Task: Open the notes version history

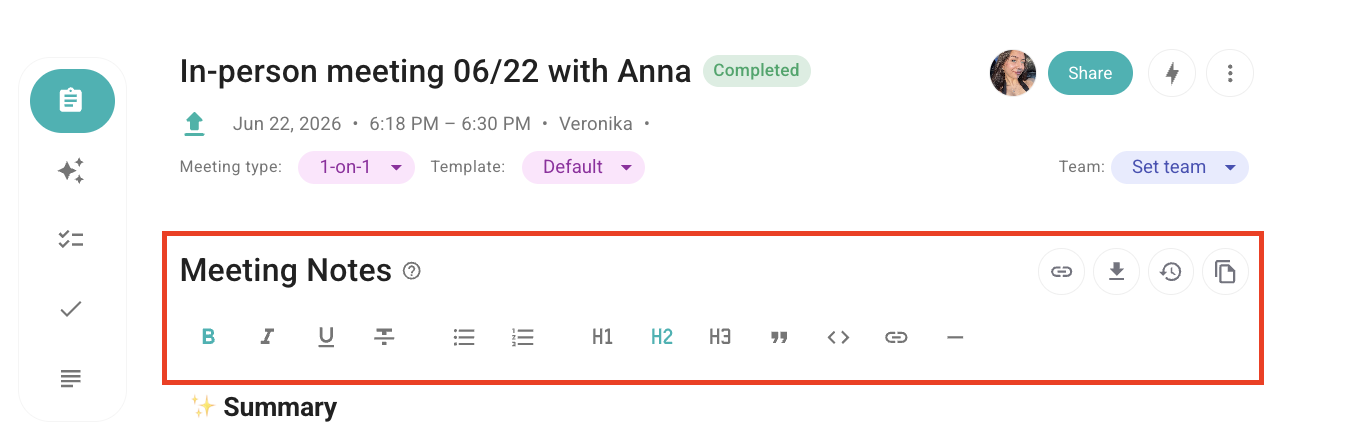Action: [1171, 271]
